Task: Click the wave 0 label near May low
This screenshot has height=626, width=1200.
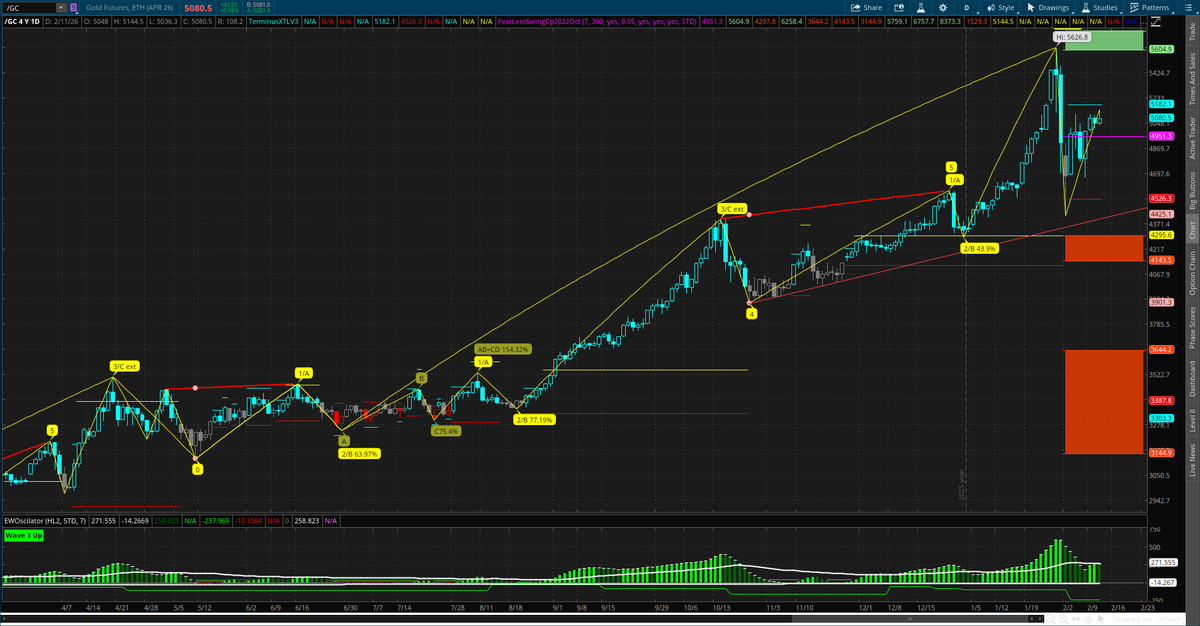Action: click(x=198, y=469)
